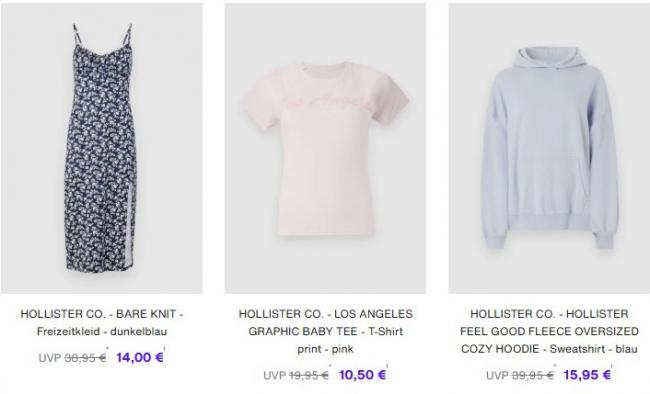The height and width of the screenshot is (394, 650).
Task: Select the 15,95 € sale price
Action: [587, 375]
